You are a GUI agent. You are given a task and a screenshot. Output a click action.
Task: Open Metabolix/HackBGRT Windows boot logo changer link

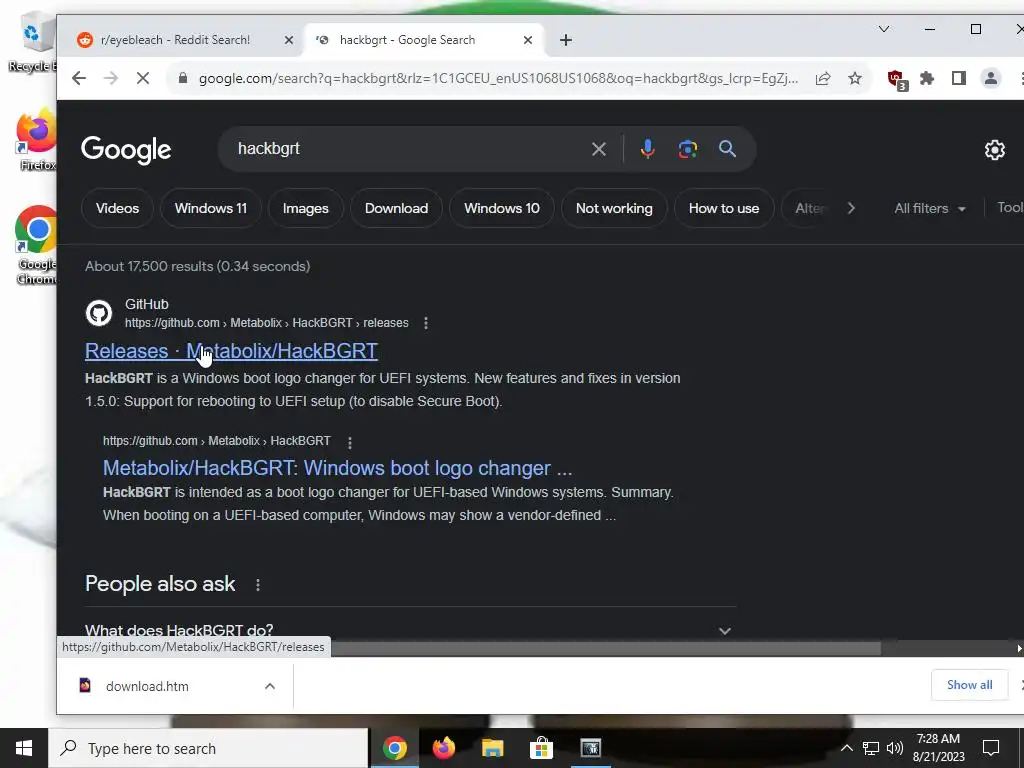(338, 468)
